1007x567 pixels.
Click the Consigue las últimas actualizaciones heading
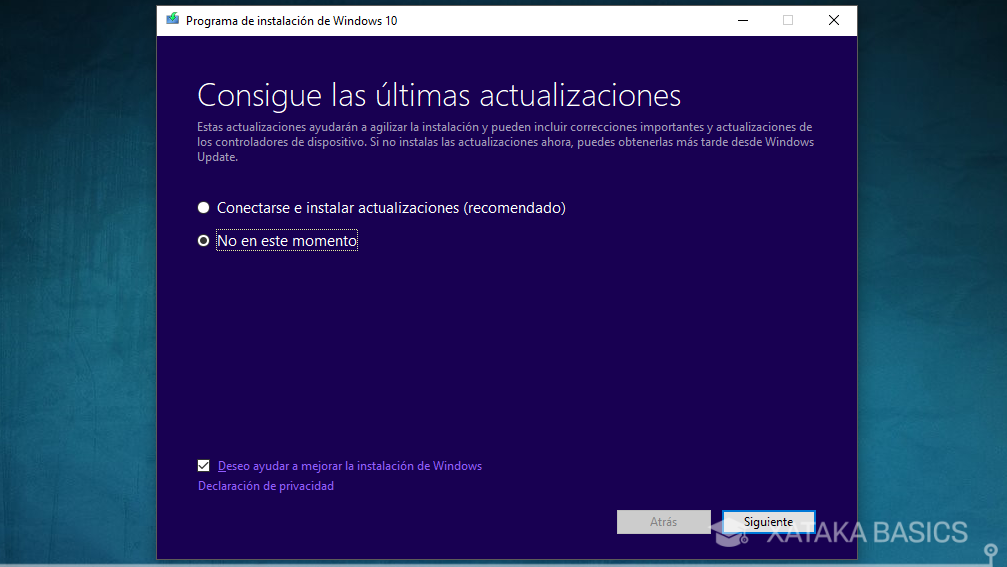(439, 96)
